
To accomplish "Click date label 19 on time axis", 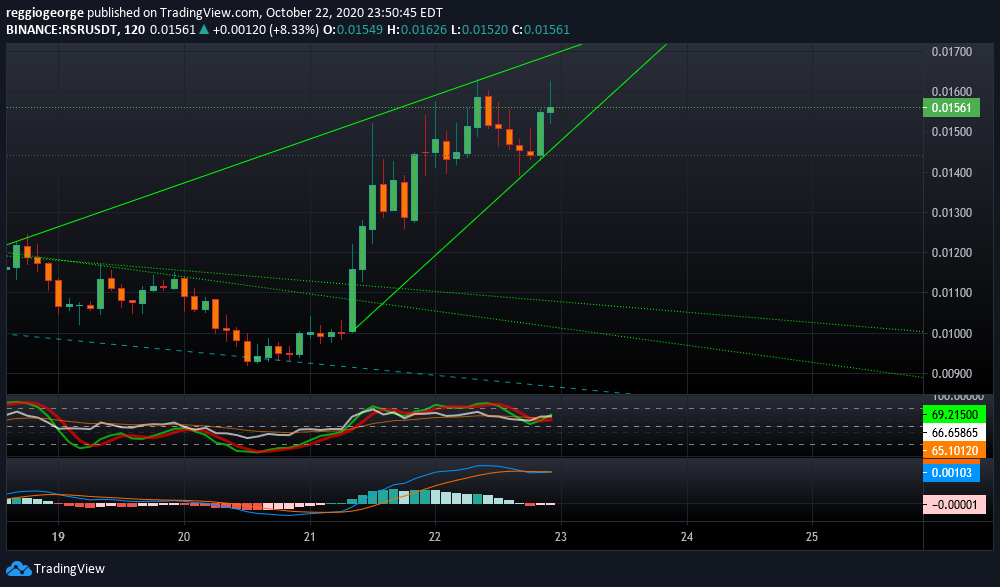I will point(58,536).
